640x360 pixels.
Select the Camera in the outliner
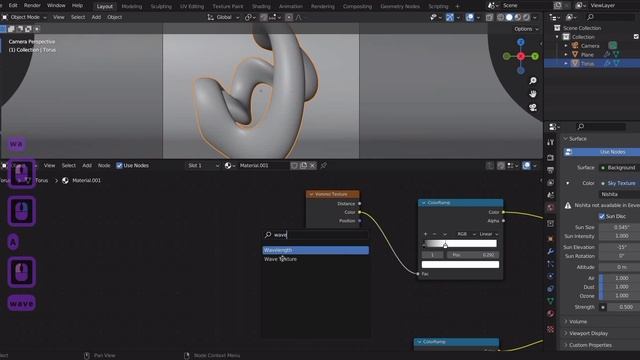point(590,46)
